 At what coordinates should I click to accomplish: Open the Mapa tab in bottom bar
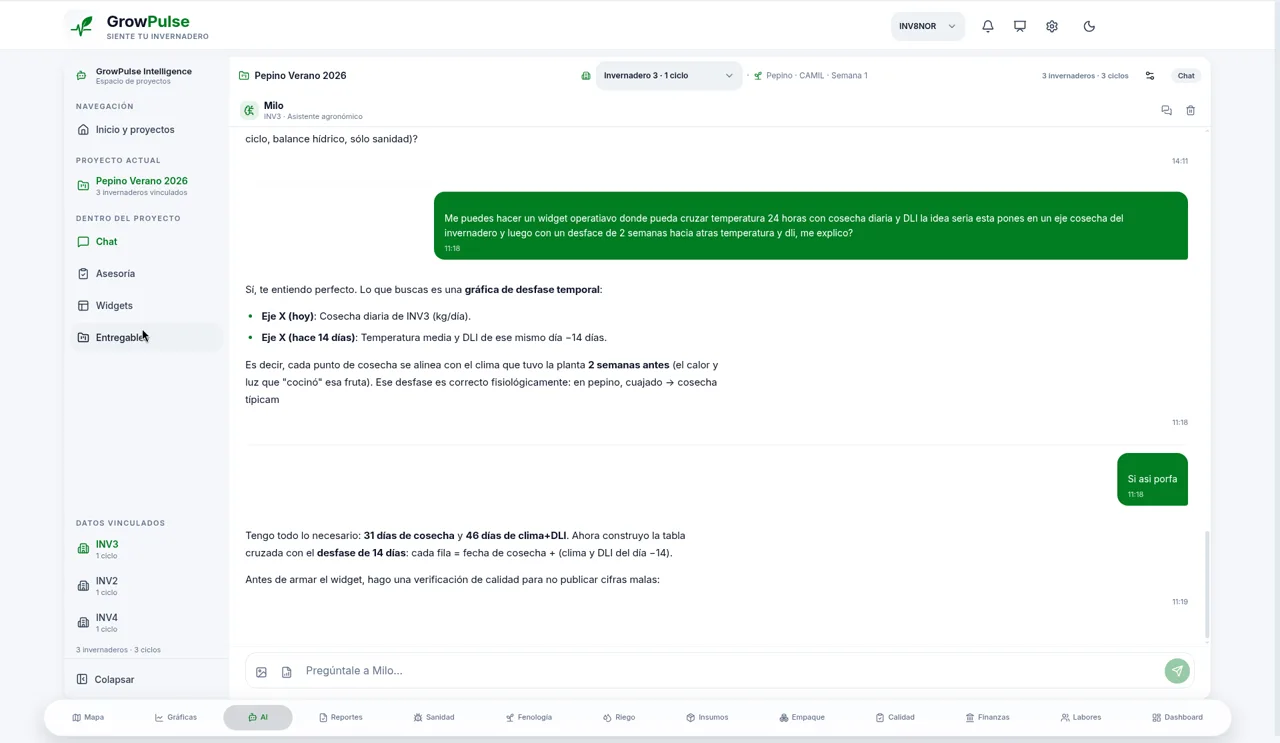click(x=88, y=717)
